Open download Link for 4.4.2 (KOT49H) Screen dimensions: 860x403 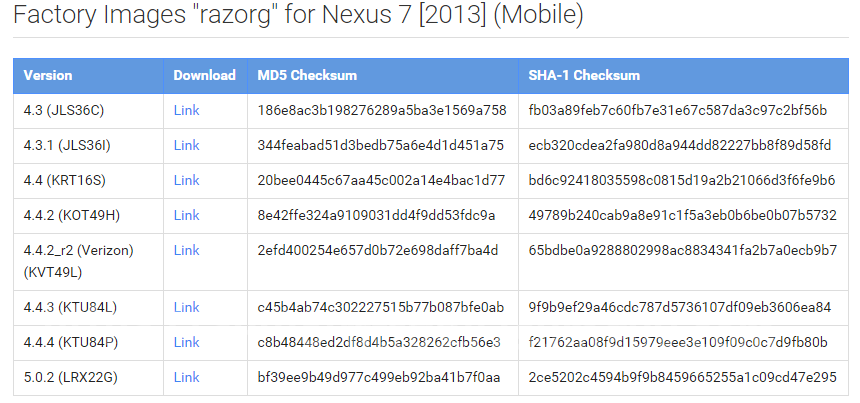click(x=186, y=215)
